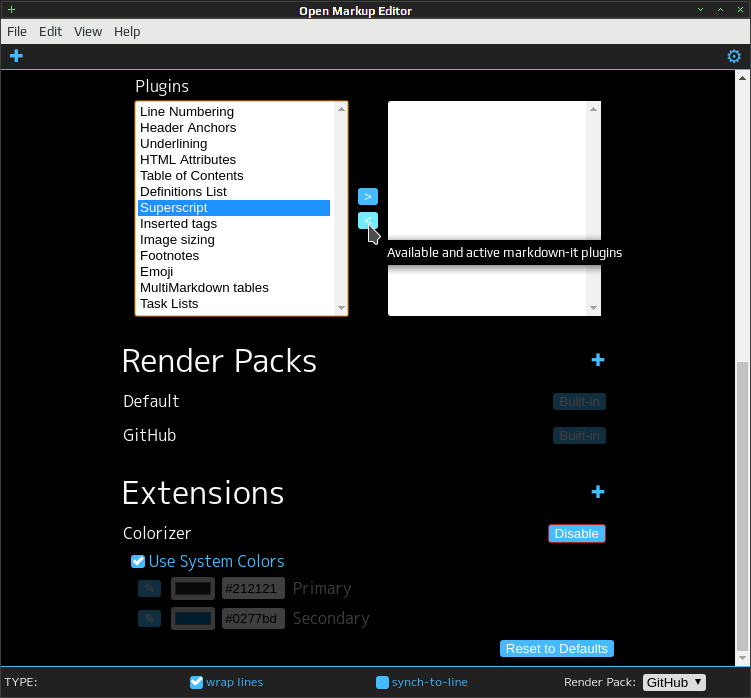
Task: Click available plugins list scroll-down arrow
Action: [x=341, y=308]
